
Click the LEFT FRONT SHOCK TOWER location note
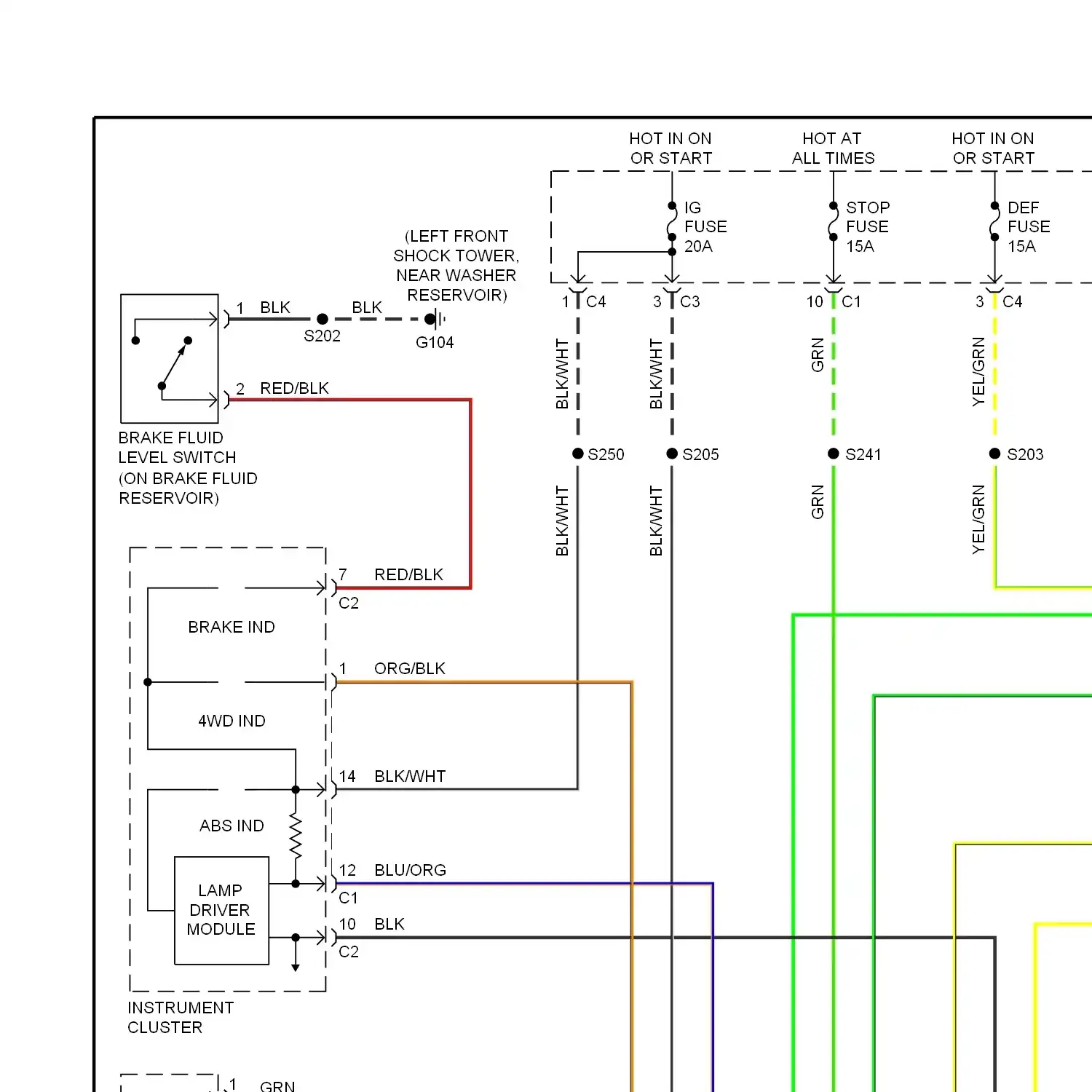point(456,266)
